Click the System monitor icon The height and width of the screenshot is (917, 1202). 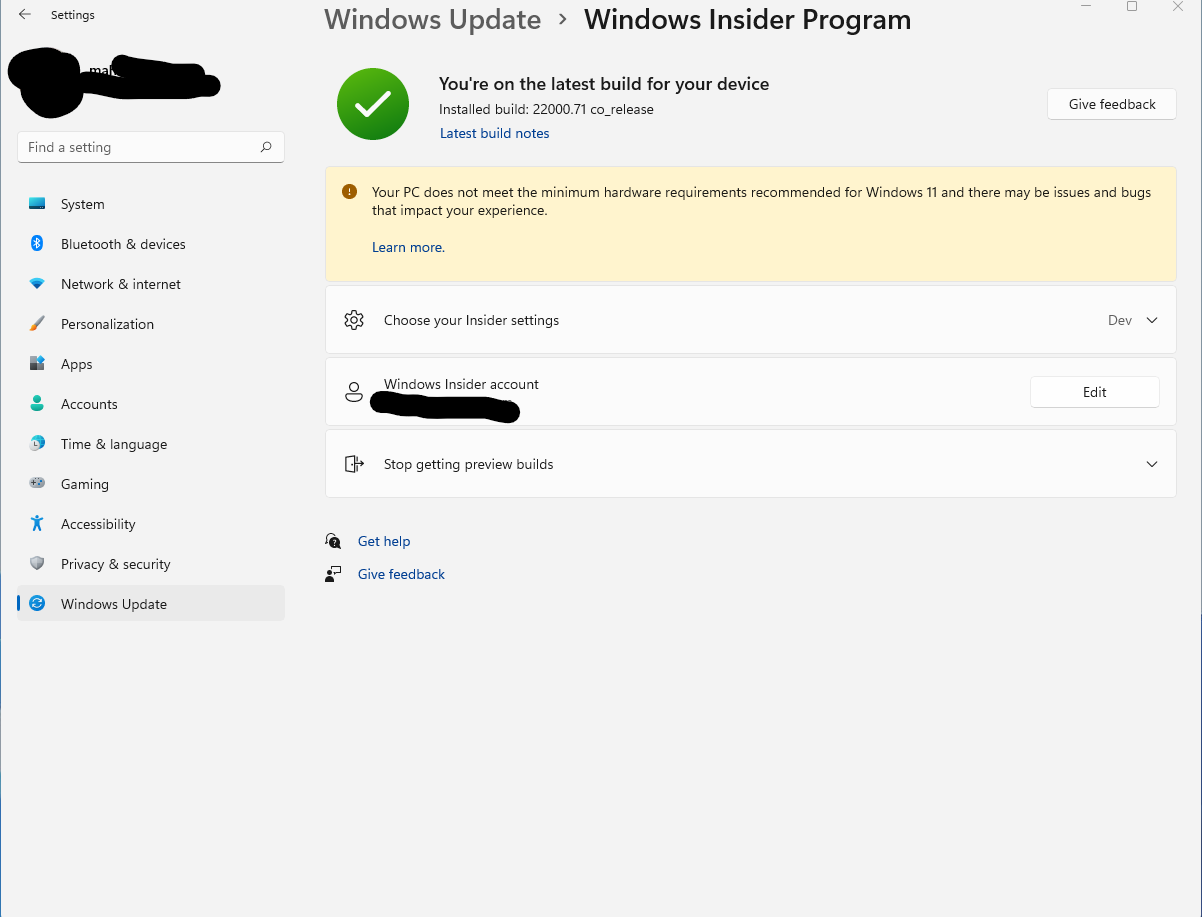click(37, 204)
